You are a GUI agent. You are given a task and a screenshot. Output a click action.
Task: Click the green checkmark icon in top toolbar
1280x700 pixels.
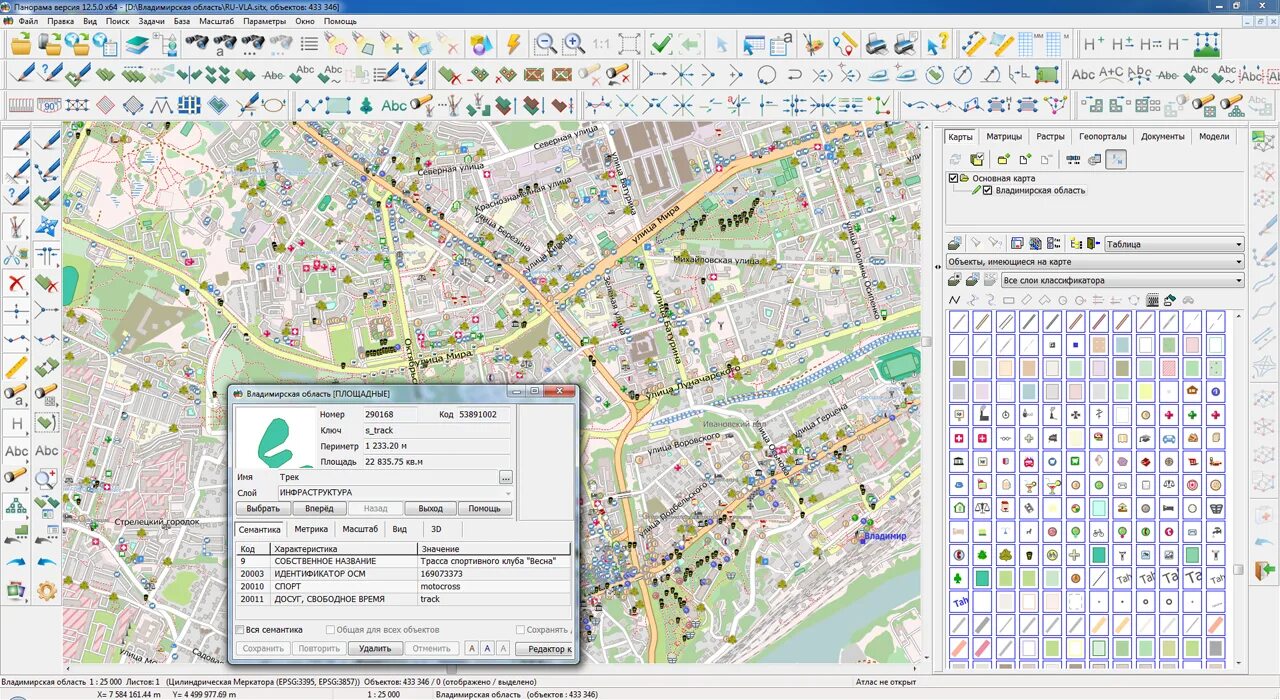click(x=661, y=44)
